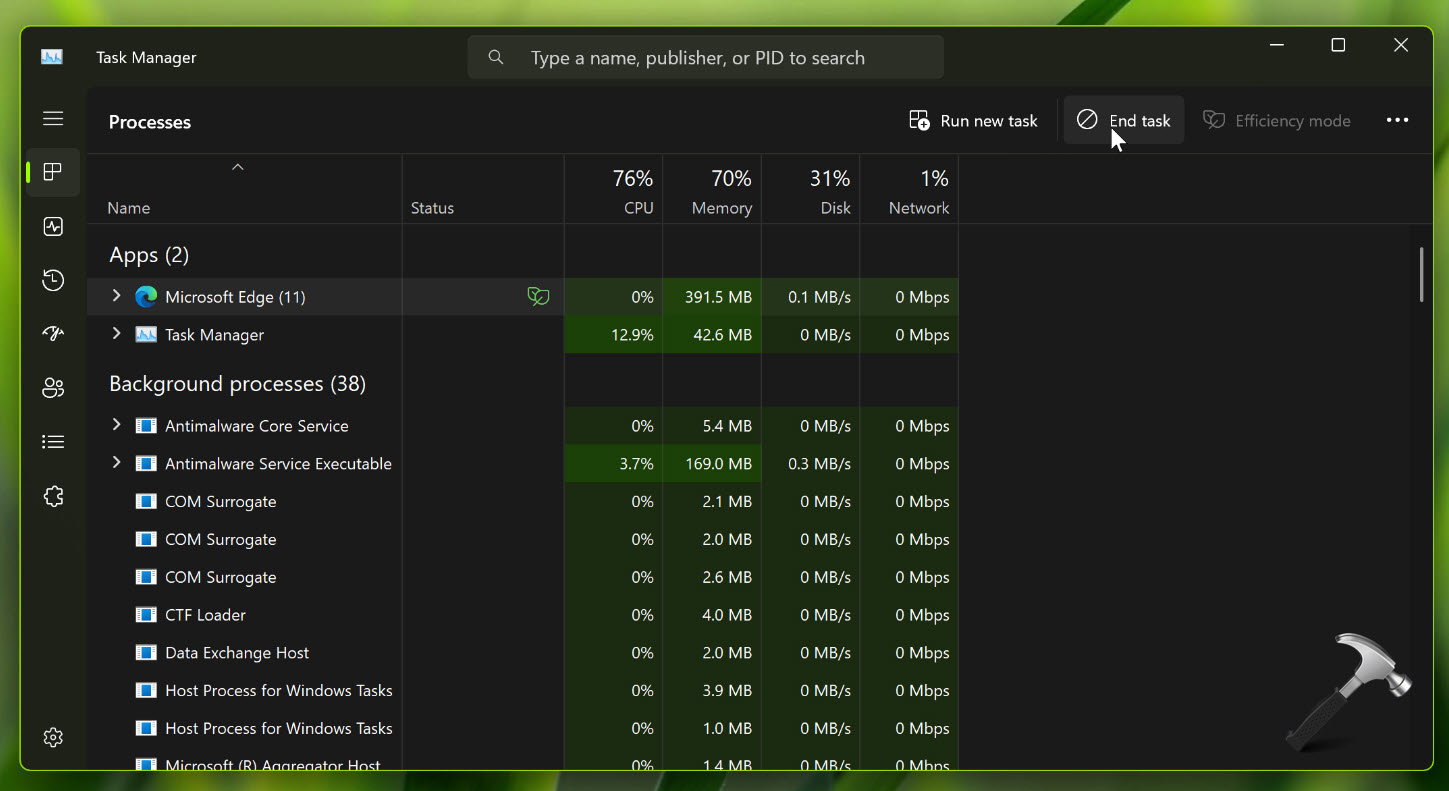Expand Antimalware Core Service entry
Screen dimensions: 1449x791
[x=116, y=425]
